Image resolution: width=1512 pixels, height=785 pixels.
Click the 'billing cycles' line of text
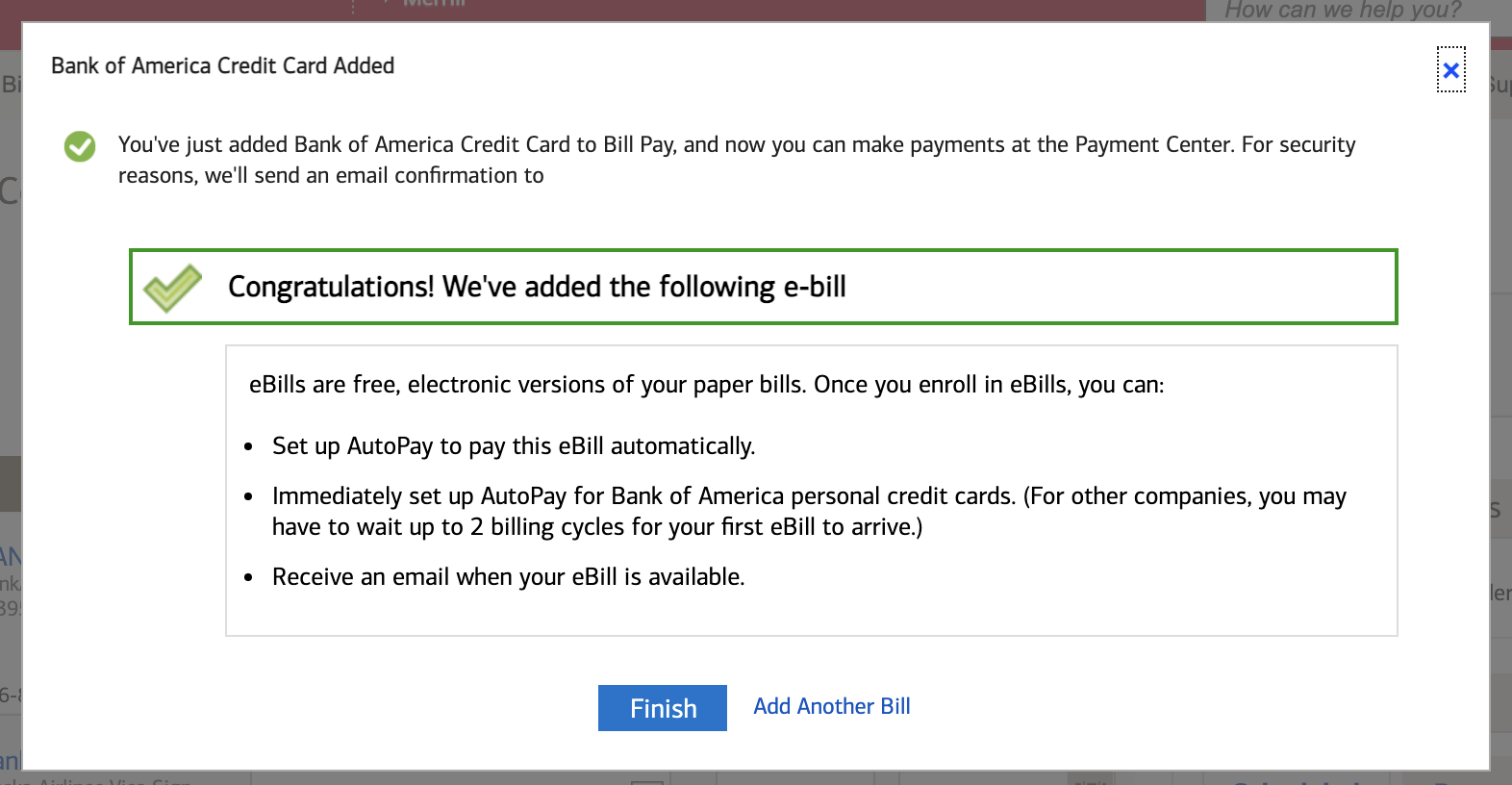pos(596,527)
